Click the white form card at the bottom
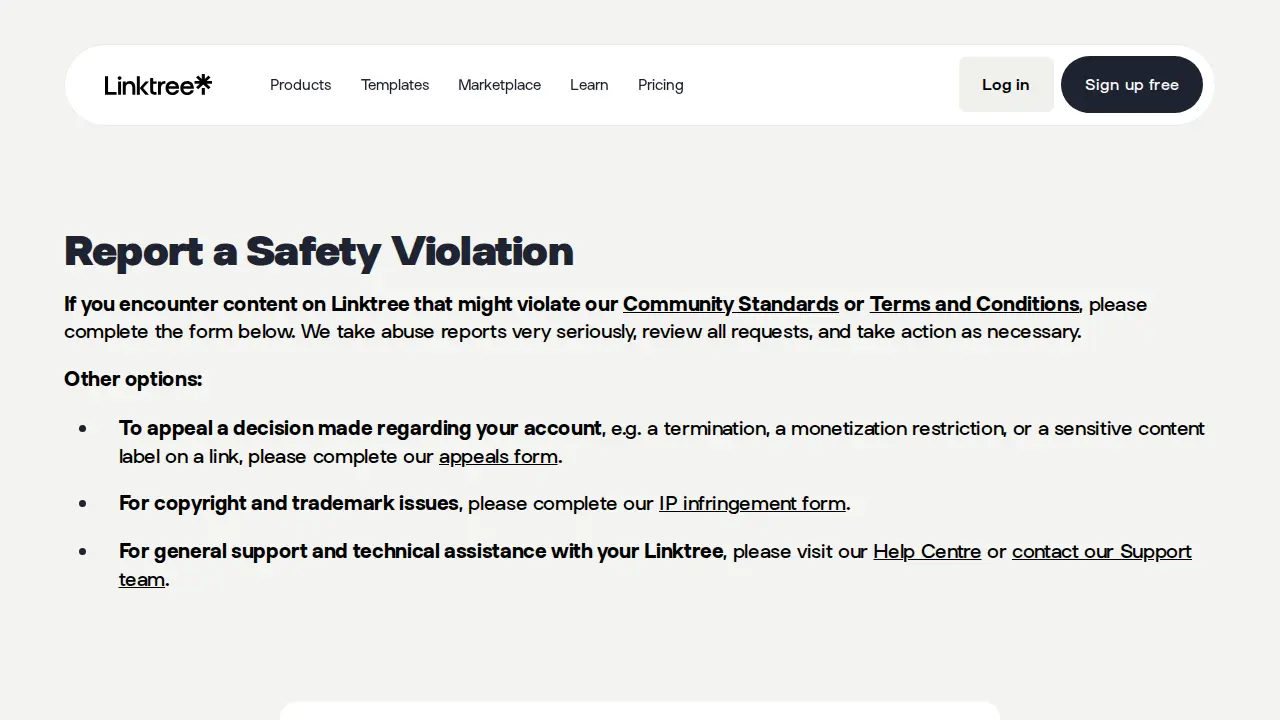 tap(640, 711)
